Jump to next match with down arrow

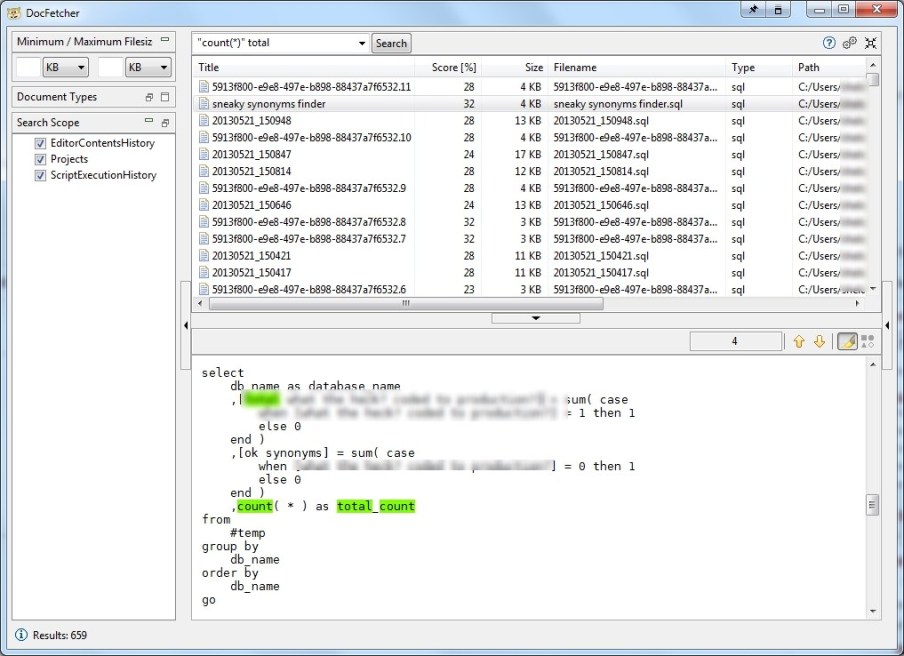818,341
